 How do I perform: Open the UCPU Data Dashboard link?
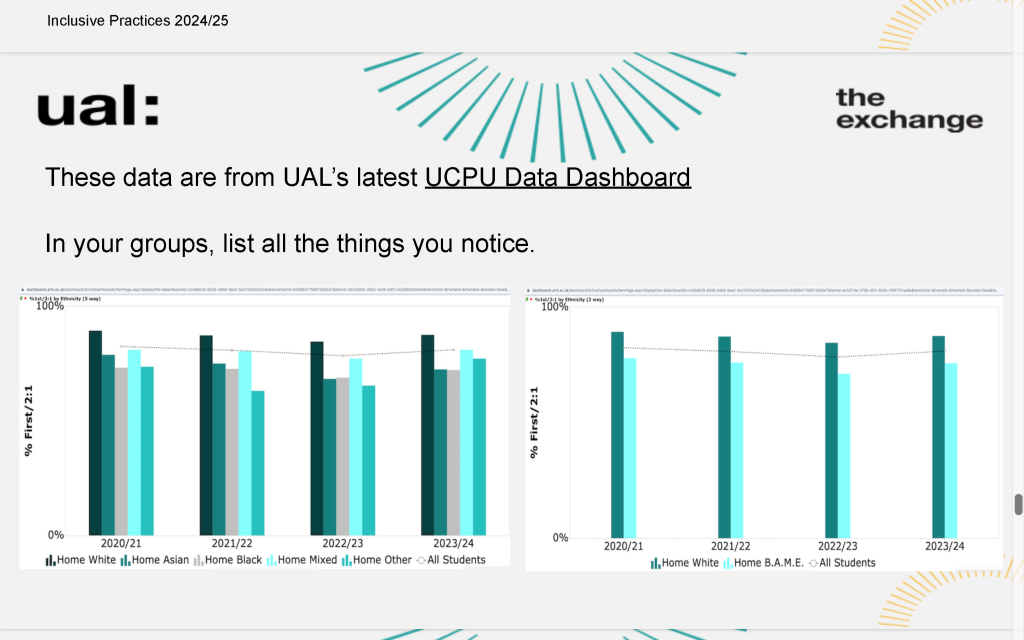pos(558,178)
